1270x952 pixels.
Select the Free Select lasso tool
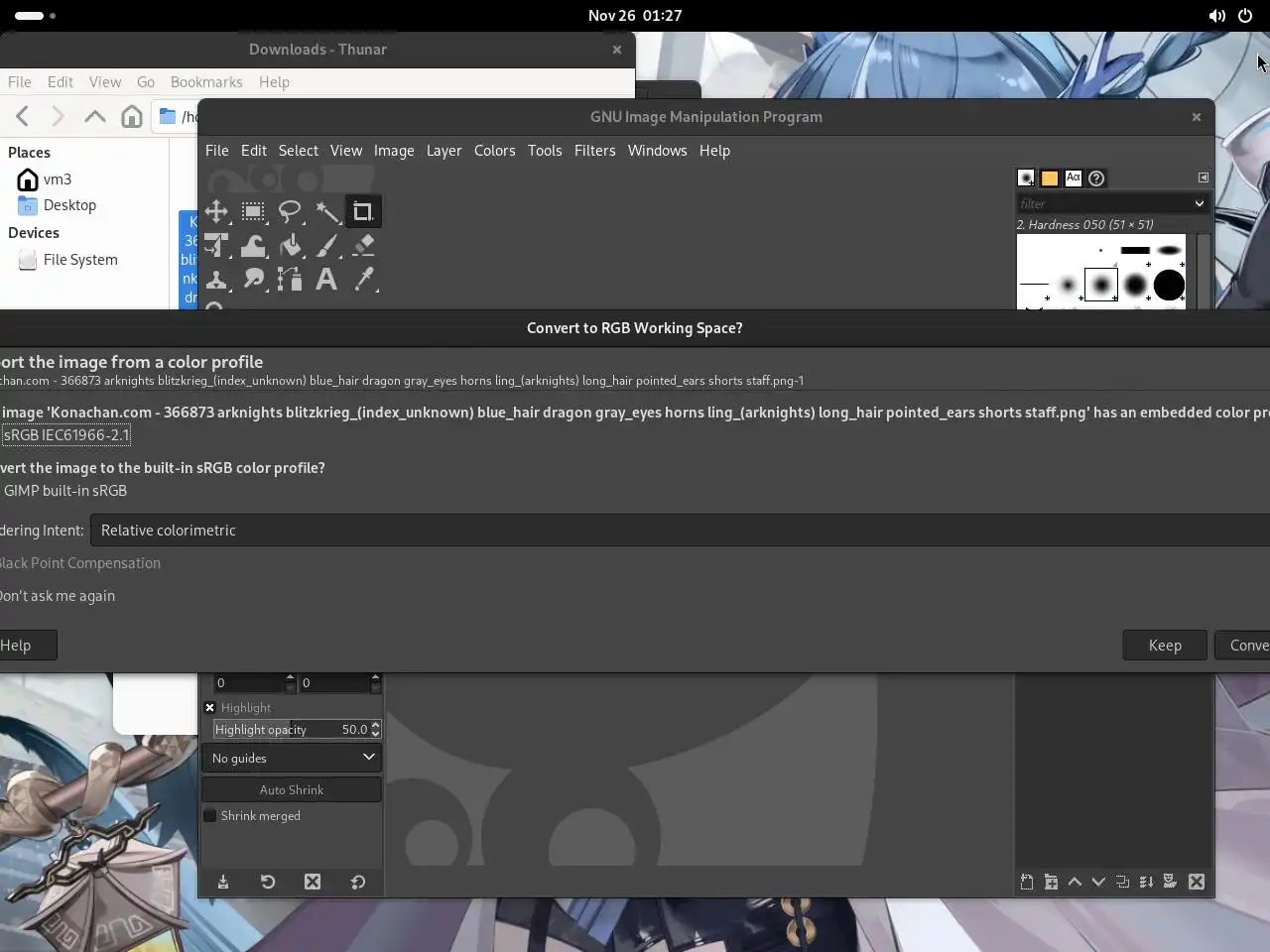pyautogui.click(x=290, y=211)
